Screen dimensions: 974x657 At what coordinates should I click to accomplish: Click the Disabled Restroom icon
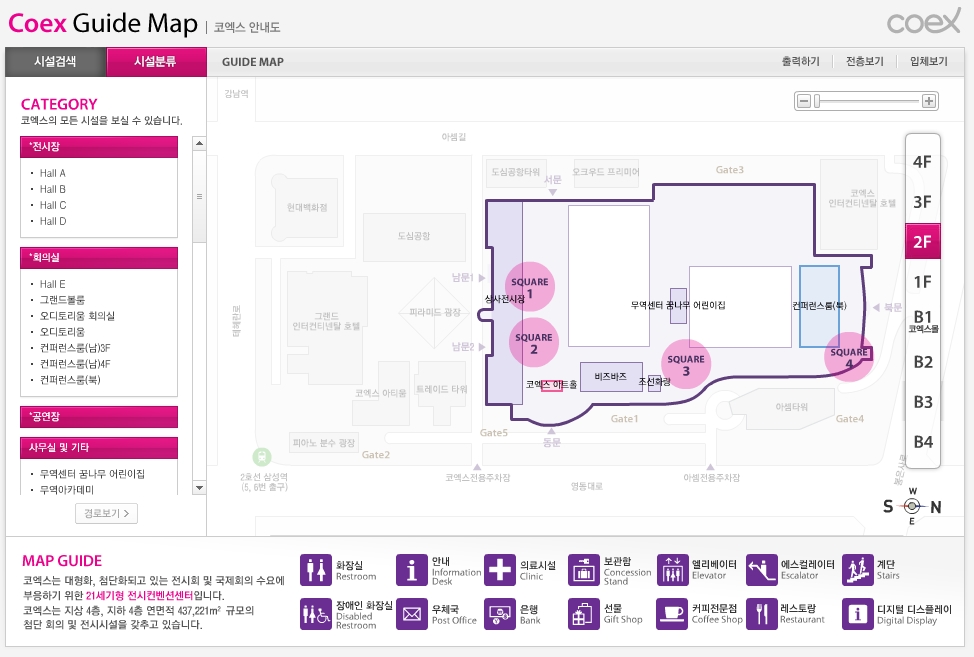pos(316,614)
